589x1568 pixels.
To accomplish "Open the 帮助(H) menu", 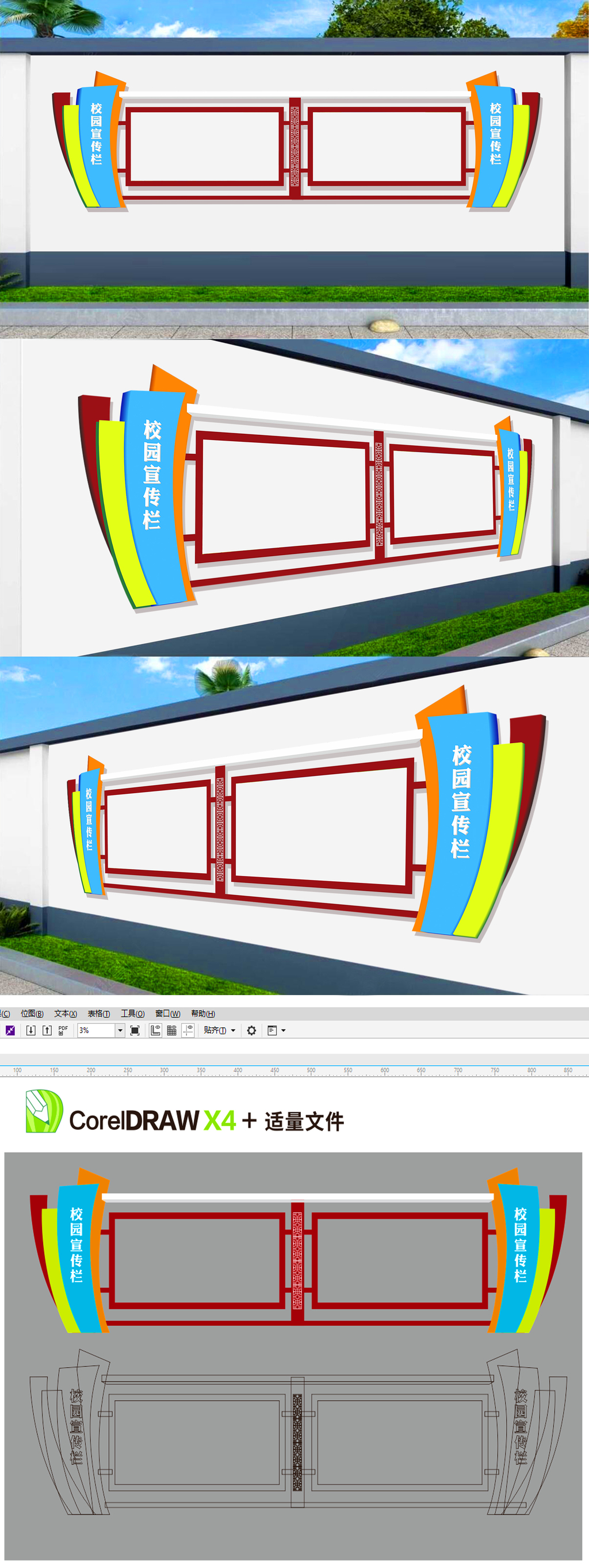I will click(202, 1014).
